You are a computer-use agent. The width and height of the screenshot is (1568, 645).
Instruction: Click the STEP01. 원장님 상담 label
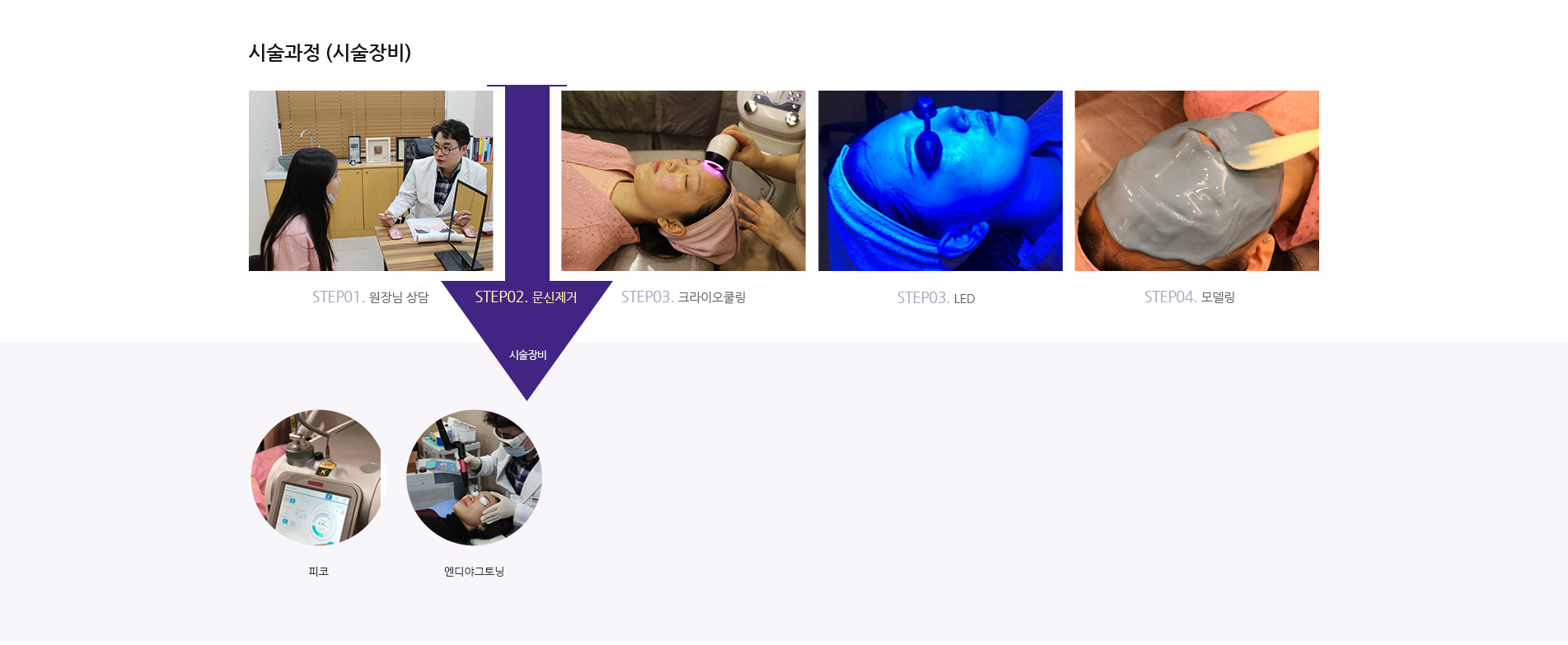tap(370, 297)
